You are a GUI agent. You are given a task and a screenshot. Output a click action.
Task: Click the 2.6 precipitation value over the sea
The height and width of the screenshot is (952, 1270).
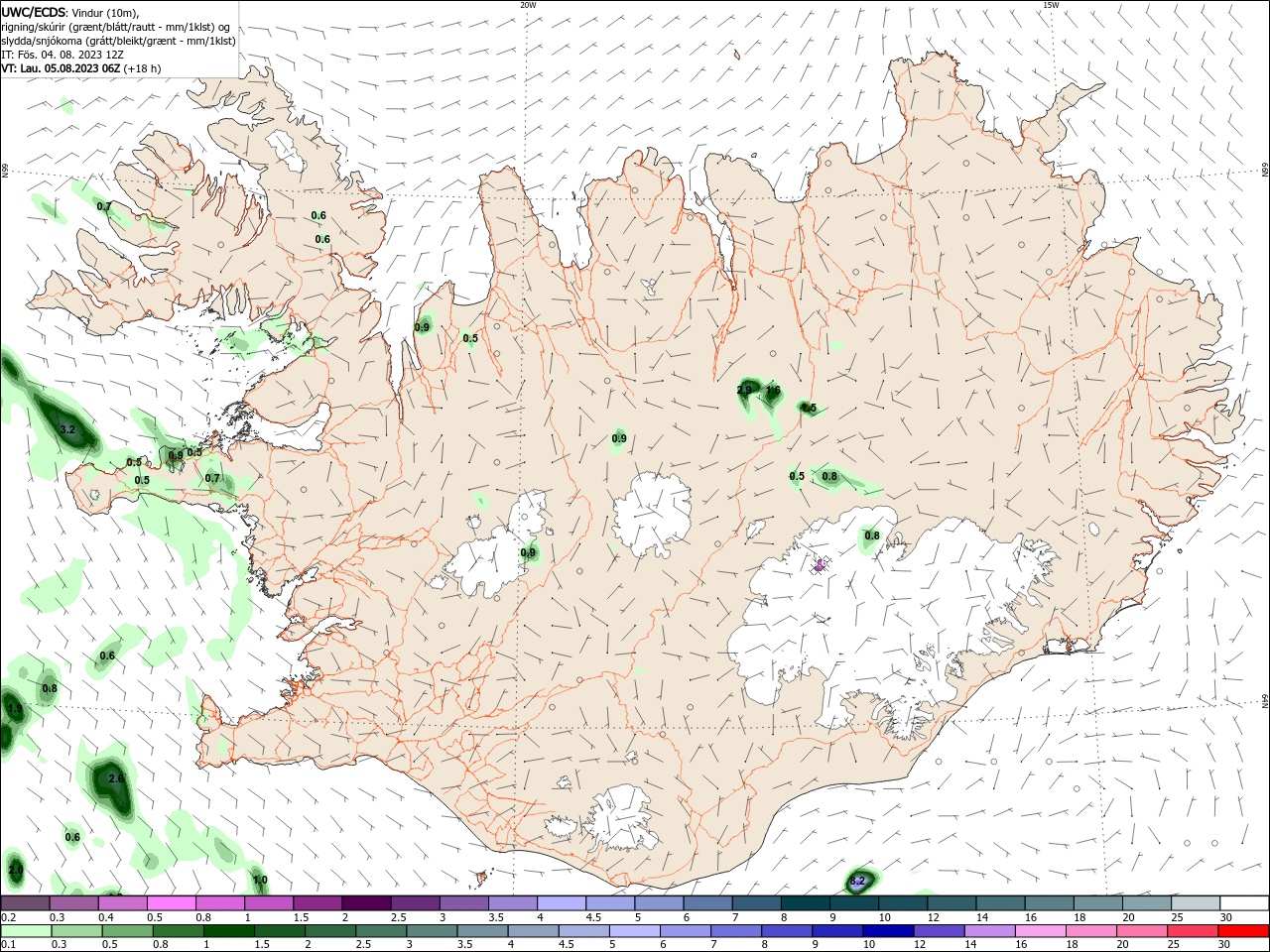(116, 779)
